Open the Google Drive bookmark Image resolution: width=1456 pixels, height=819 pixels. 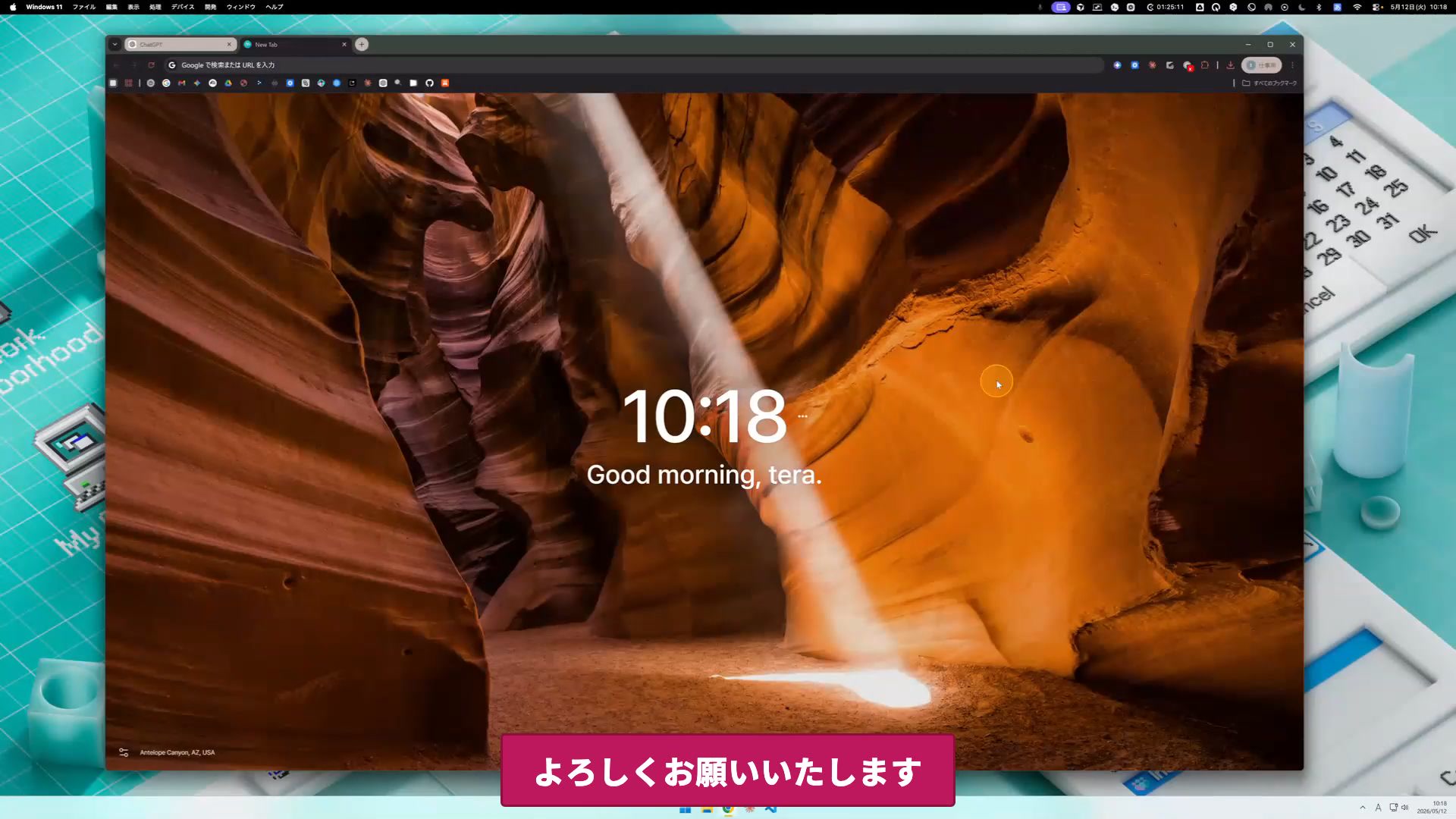pos(228,83)
